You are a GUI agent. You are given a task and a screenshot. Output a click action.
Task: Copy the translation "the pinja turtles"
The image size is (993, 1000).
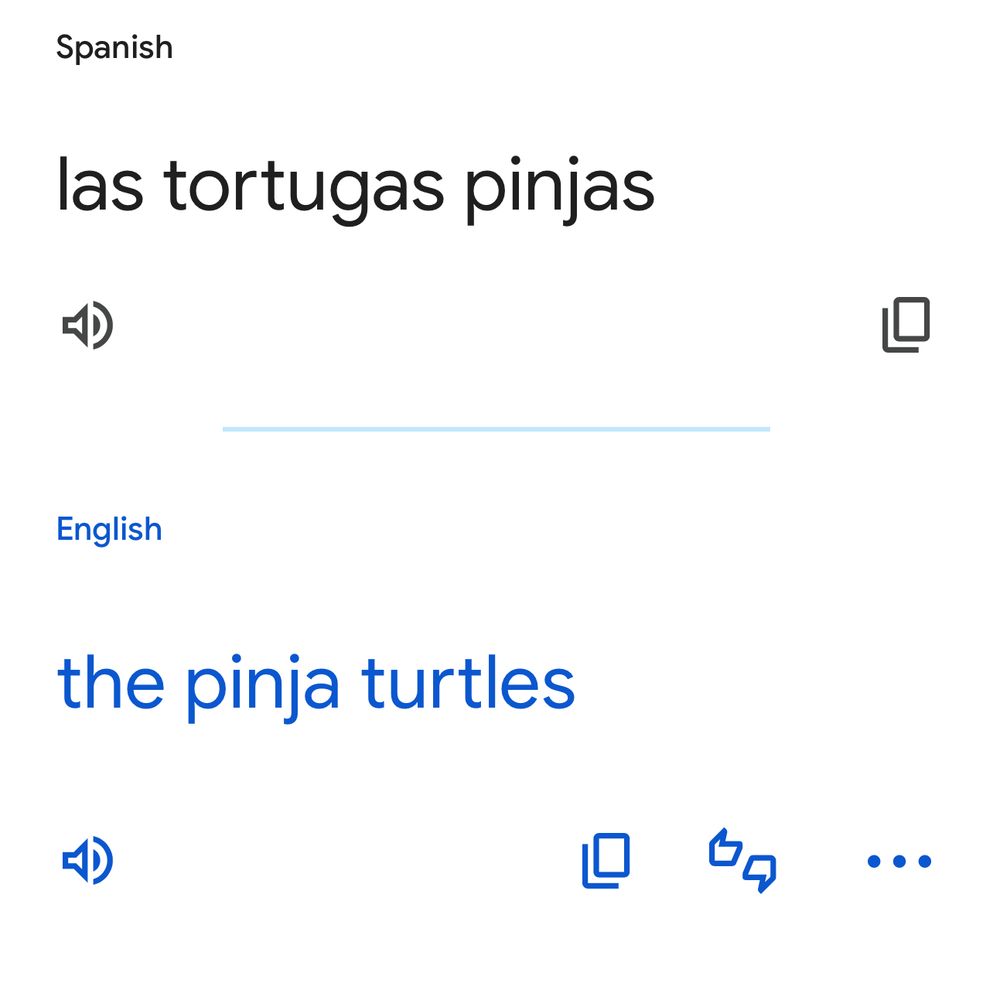[605, 860]
